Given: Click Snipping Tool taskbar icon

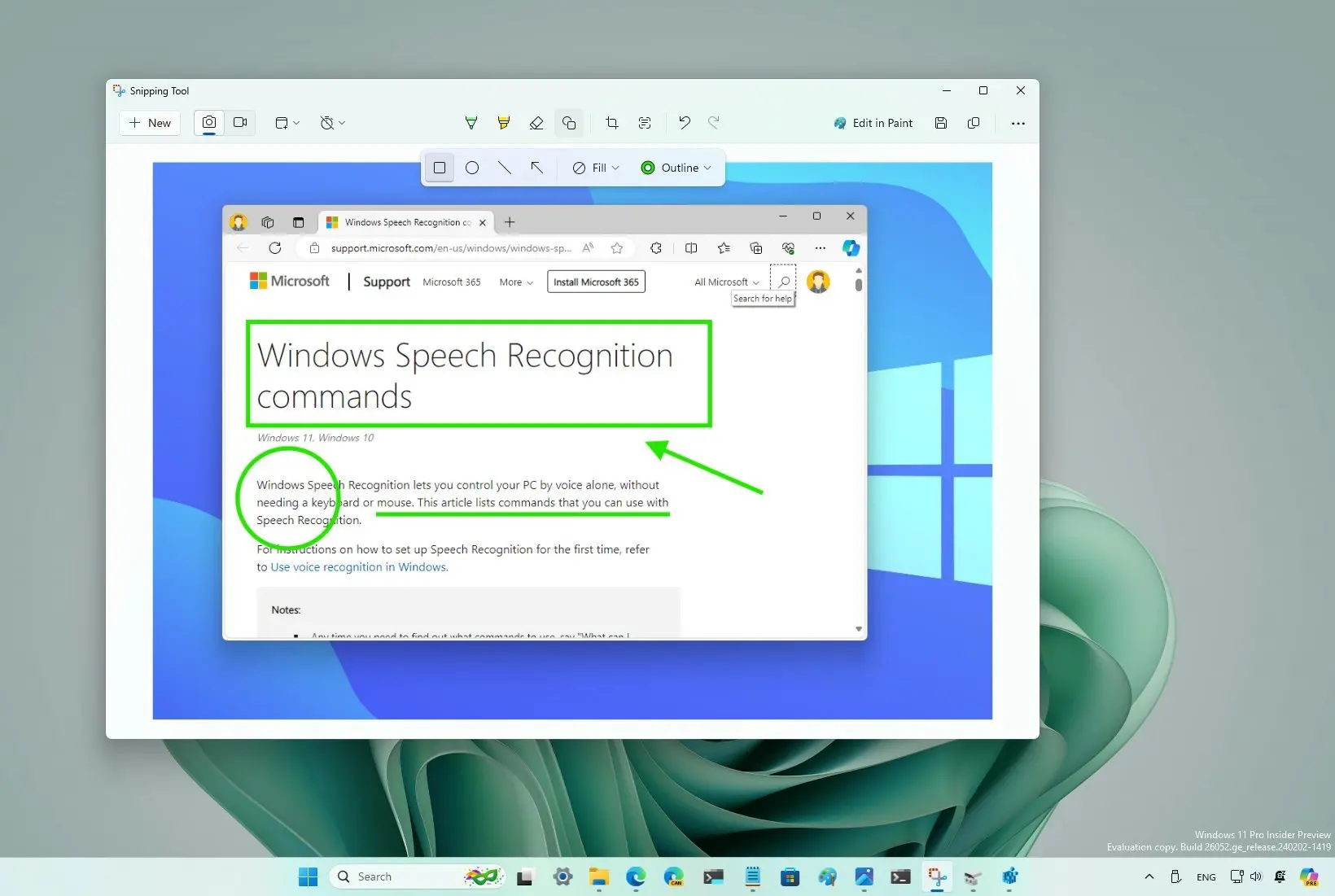Looking at the screenshot, I should click(x=937, y=876).
